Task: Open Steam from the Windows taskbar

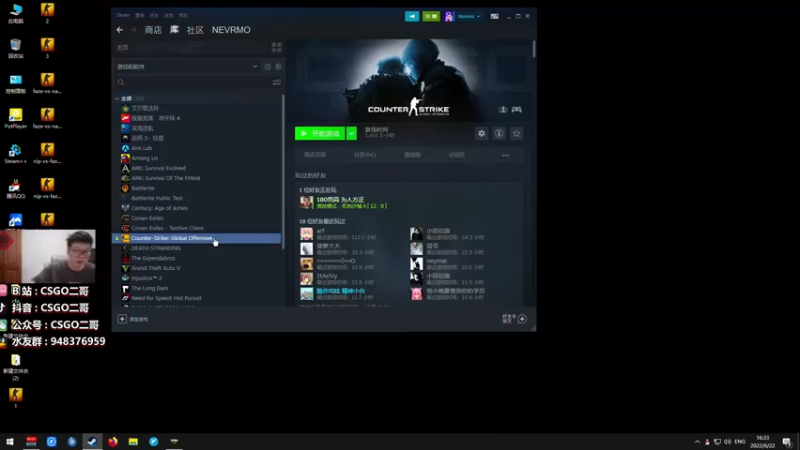Action: (92, 442)
